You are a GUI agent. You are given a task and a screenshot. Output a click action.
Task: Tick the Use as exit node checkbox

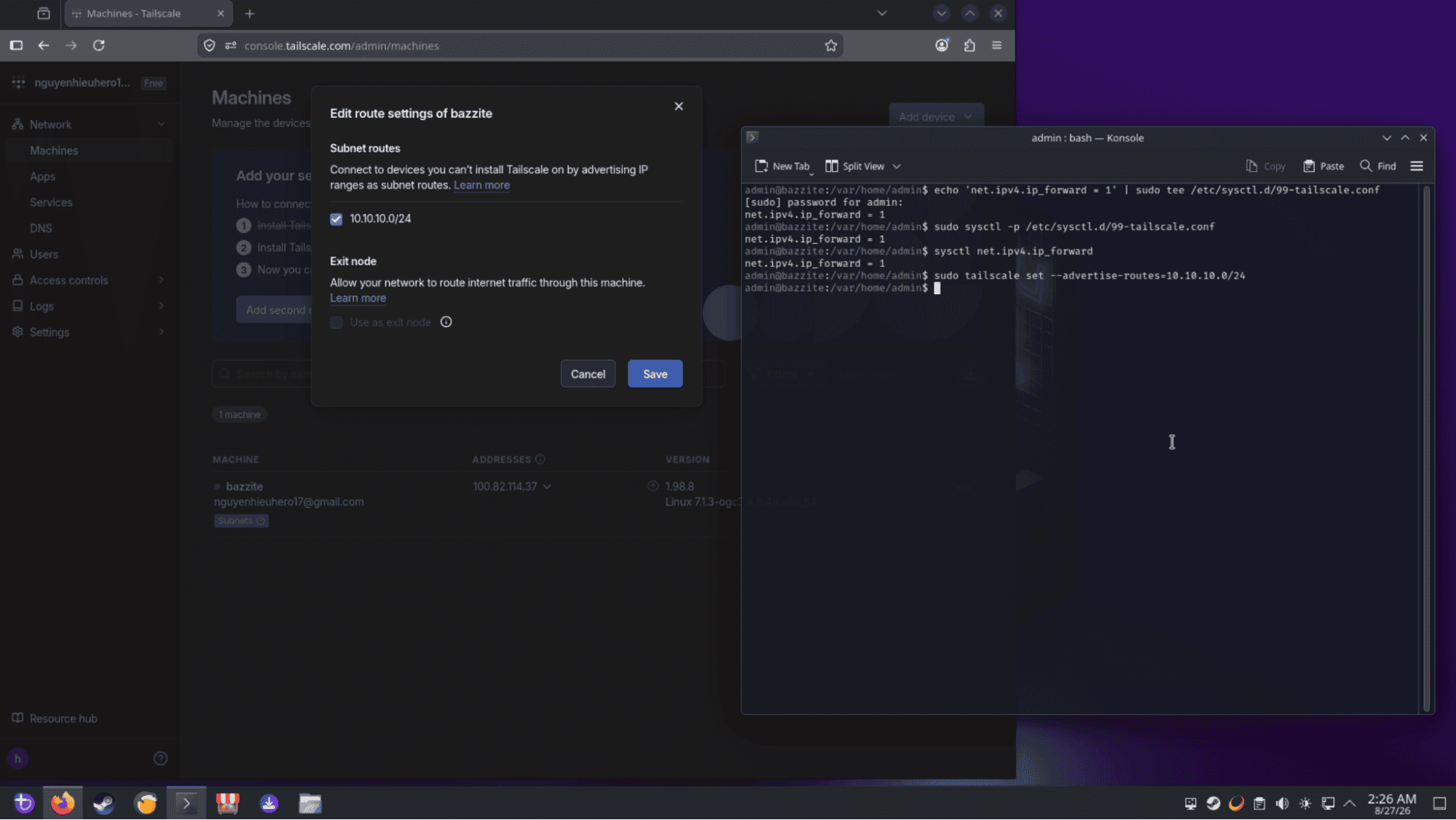point(336,323)
